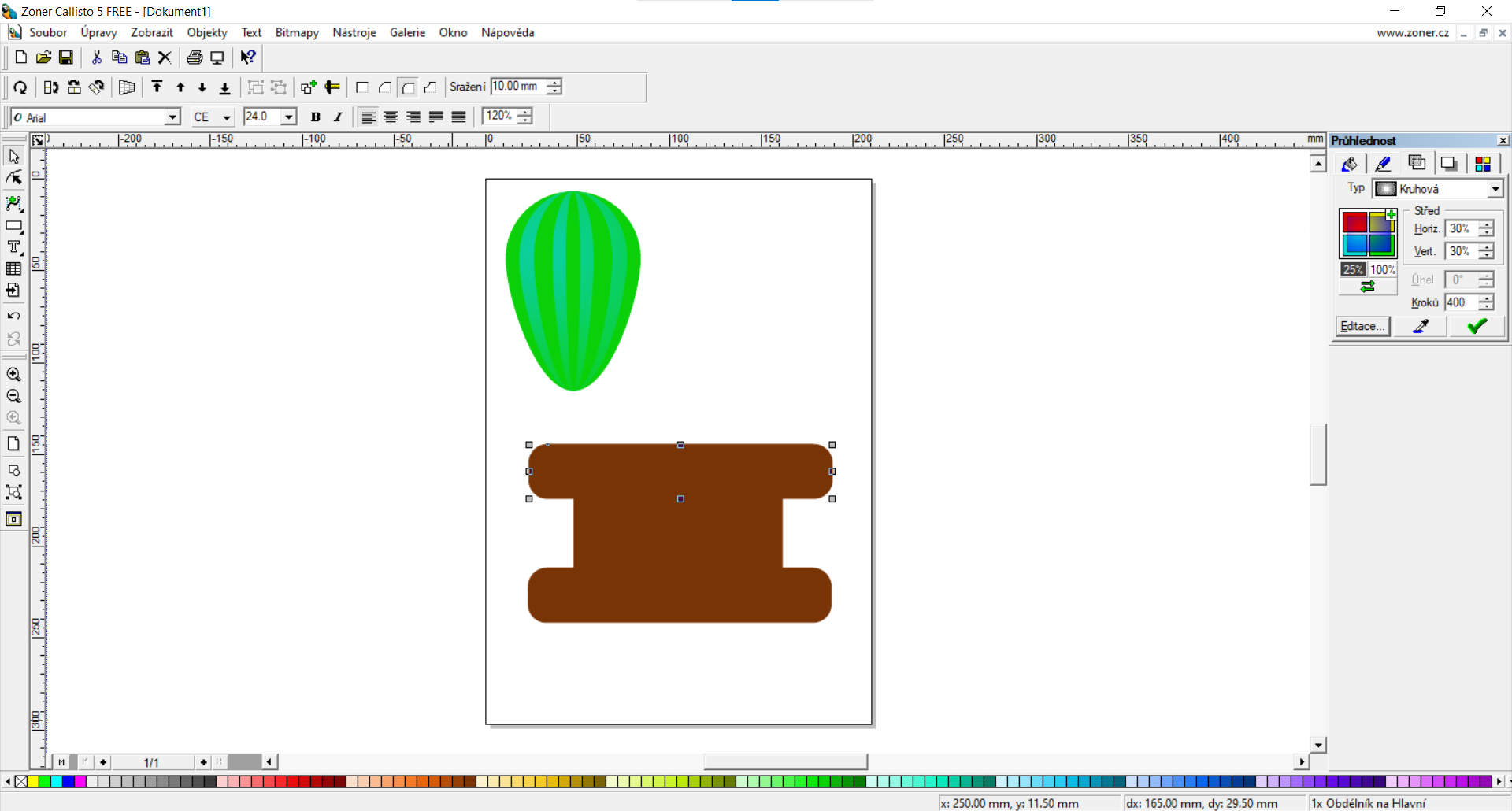
Task: Open the Nástroje menu
Action: point(354,32)
